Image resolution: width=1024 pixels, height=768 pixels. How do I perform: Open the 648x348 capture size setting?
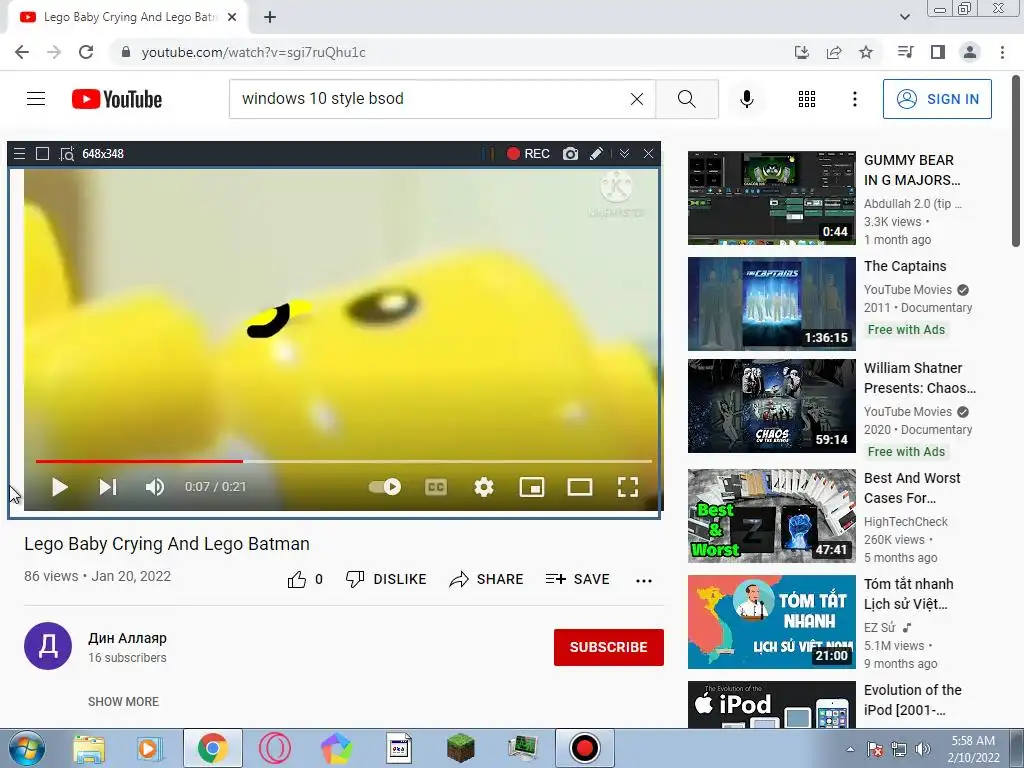[x=103, y=153]
